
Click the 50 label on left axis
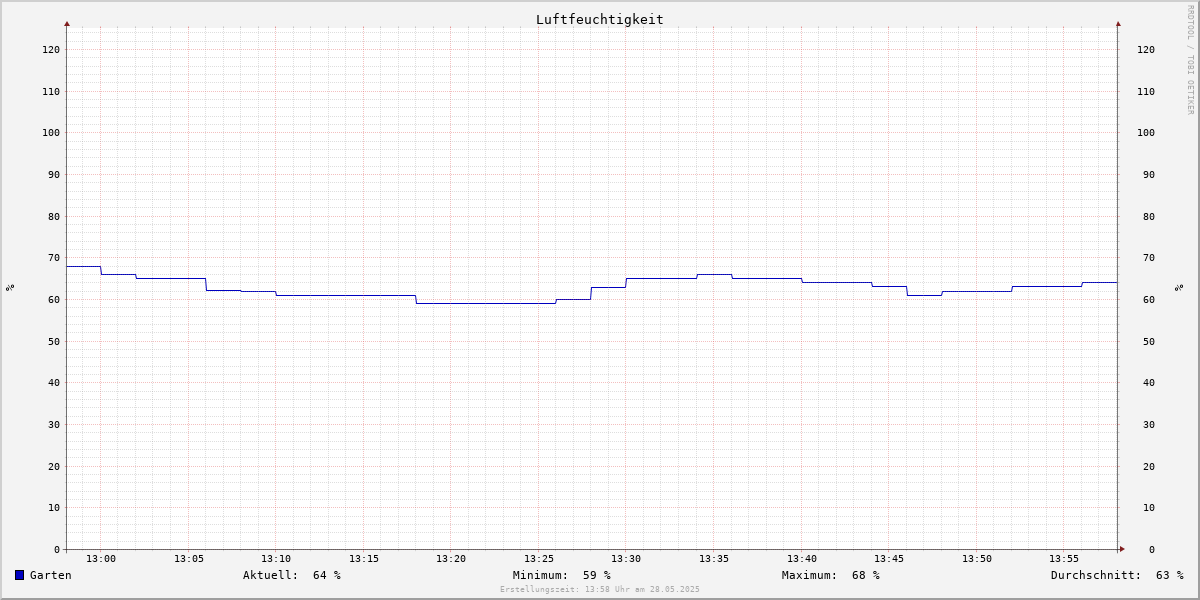[54, 341]
